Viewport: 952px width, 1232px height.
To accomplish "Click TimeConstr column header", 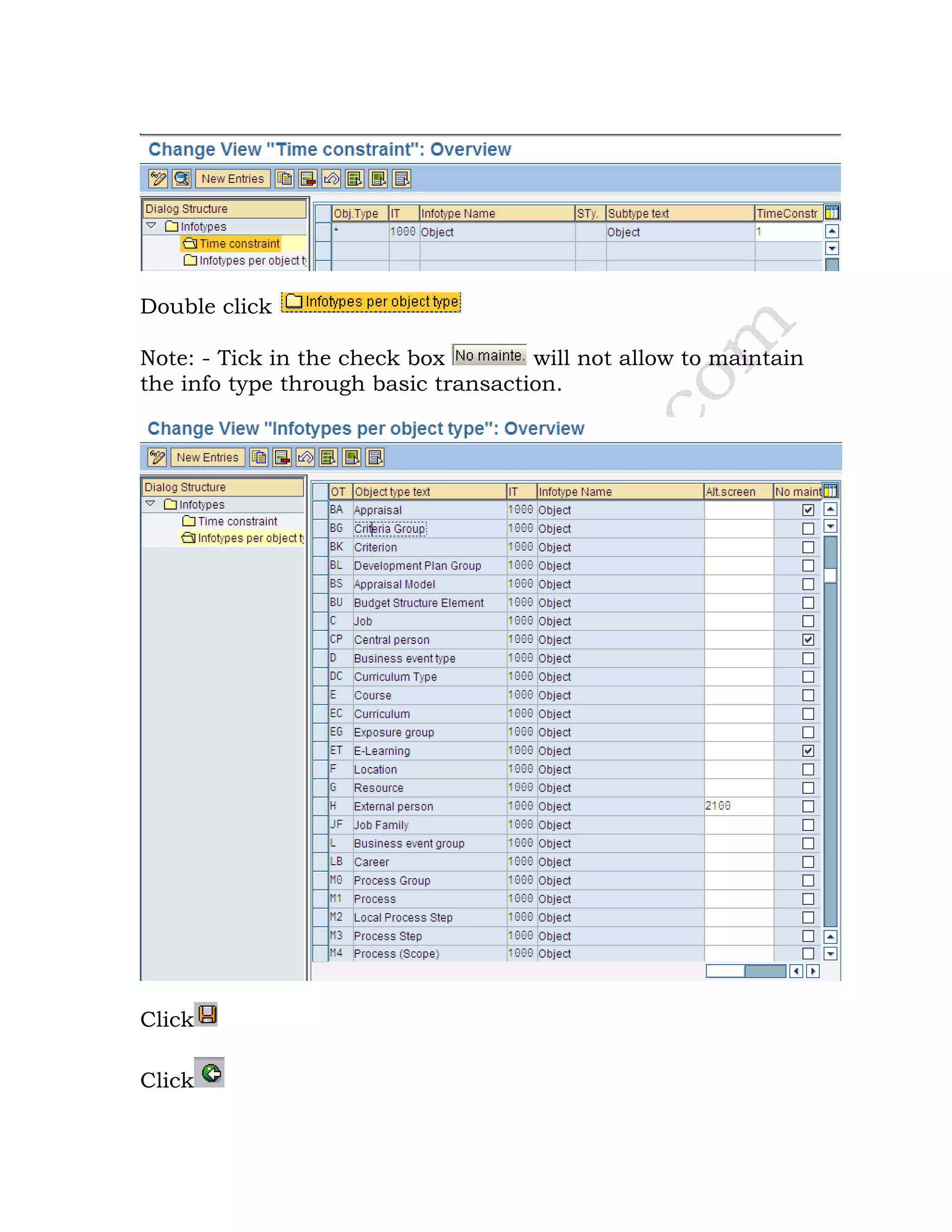I will [788, 213].
